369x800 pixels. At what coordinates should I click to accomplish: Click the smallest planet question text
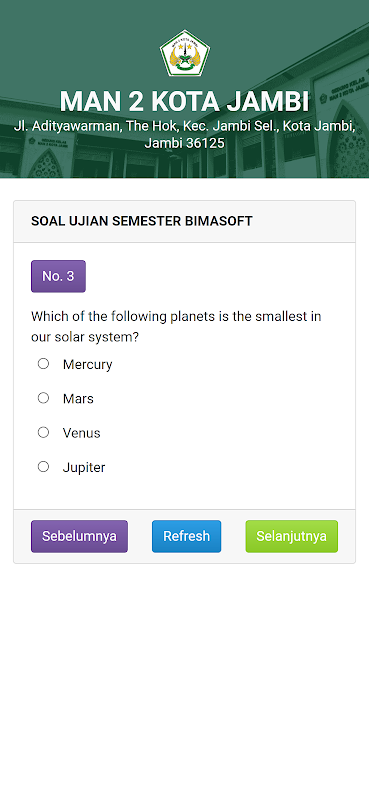coord(176,327)
